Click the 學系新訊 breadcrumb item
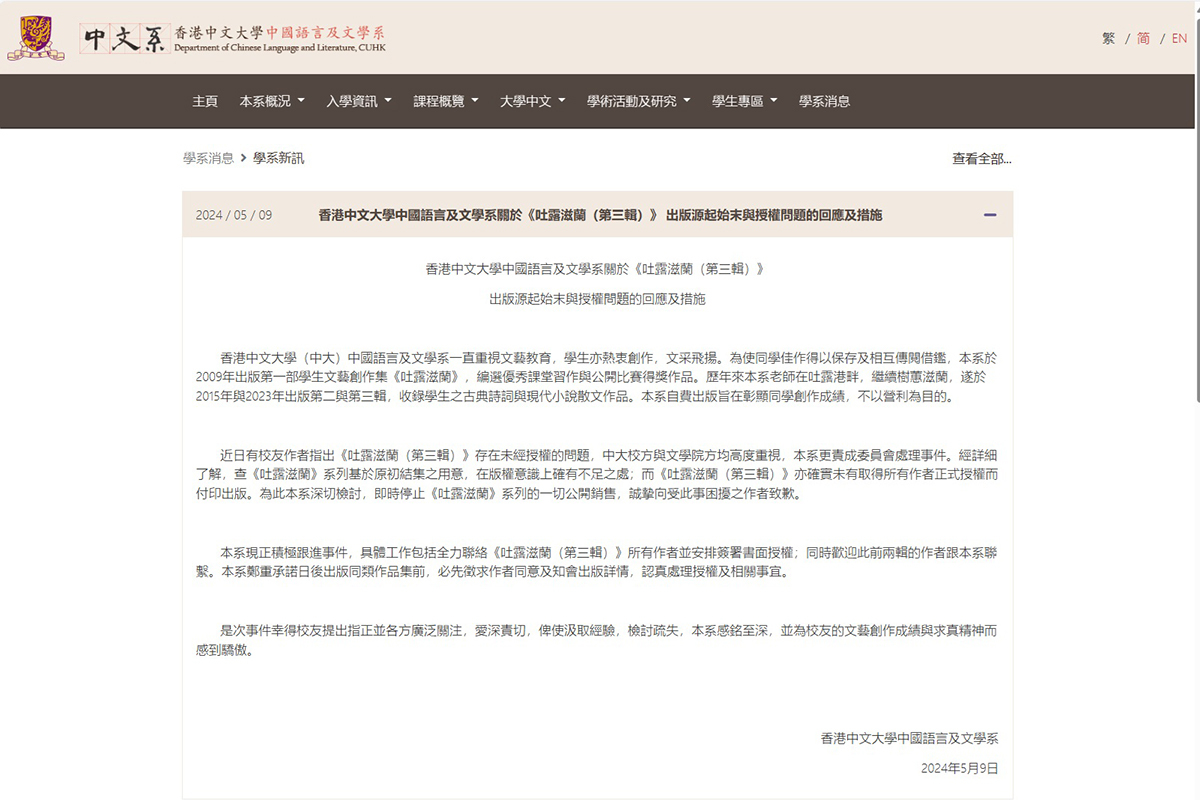Viewport: 1200px width, 800px height. tap(278, 158)
